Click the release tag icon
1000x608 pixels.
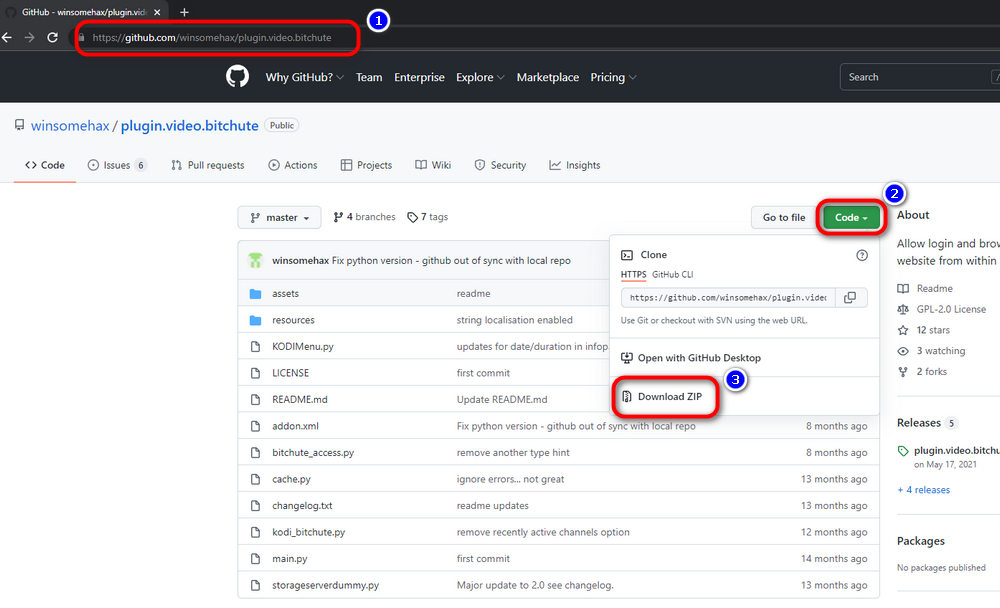click(x=903, y=451)
